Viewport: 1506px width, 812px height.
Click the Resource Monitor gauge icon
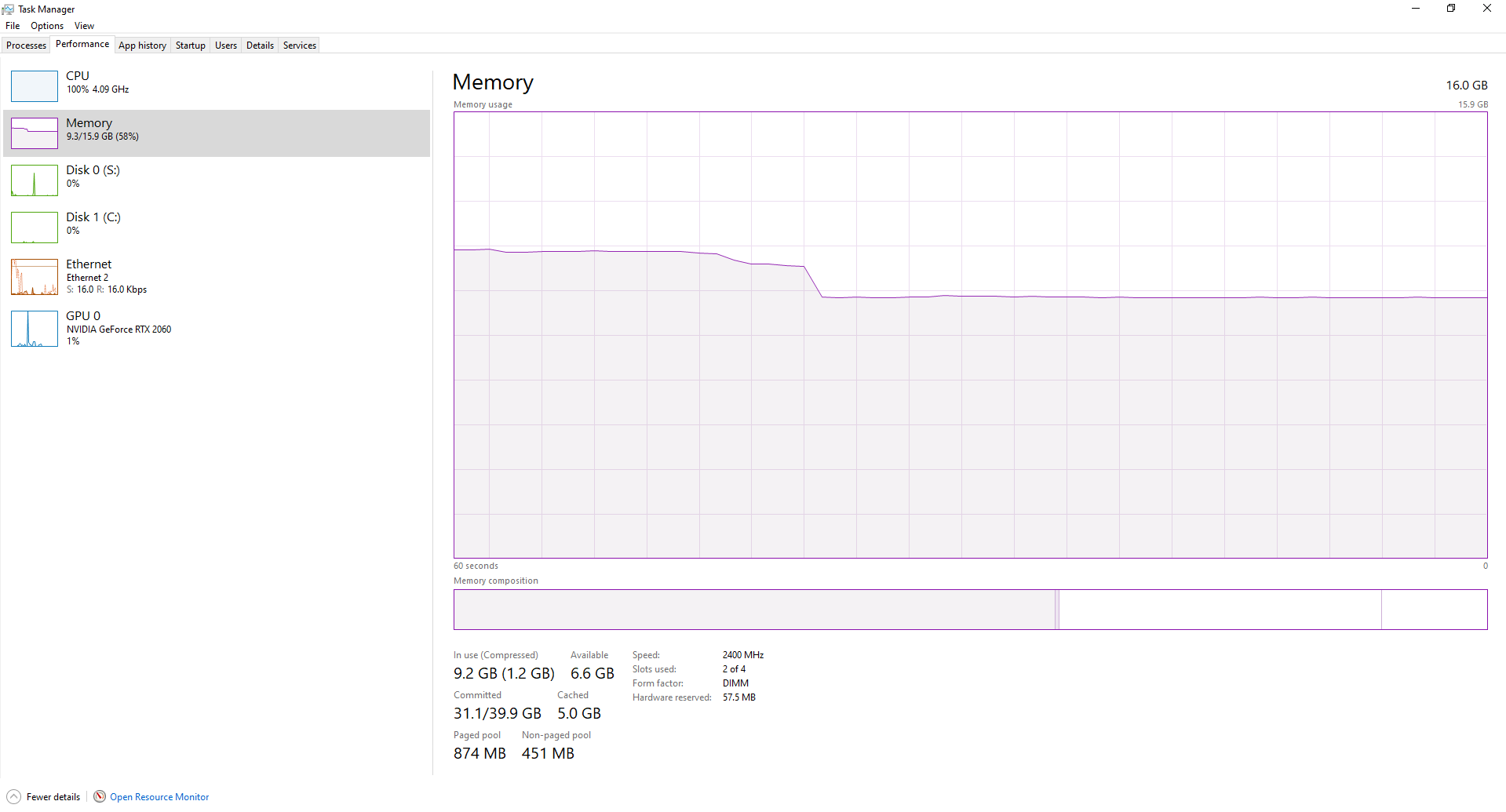(100, 797)
